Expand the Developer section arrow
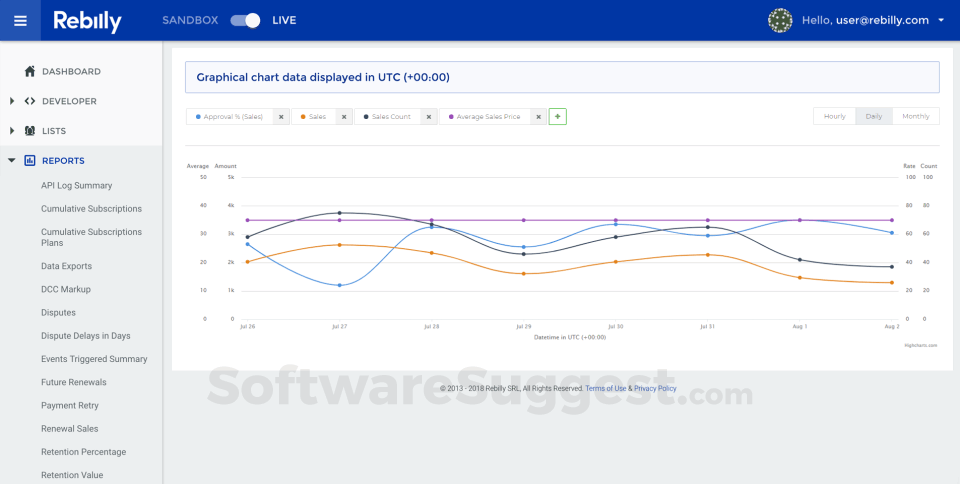Image resolution: width=960 pixels, height=484 pixels. 12,101
